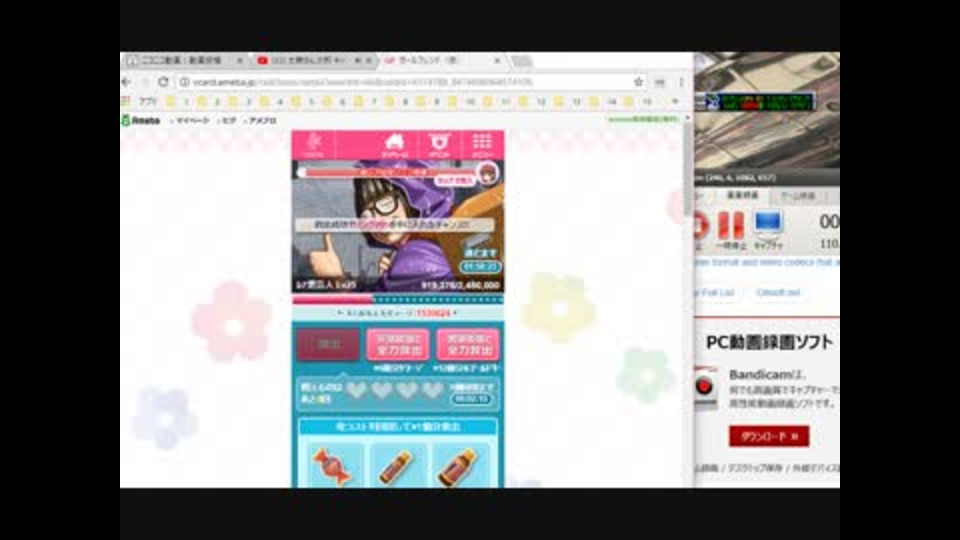
Task: Click the Bandicam red record logo icon
Action: 705,388
